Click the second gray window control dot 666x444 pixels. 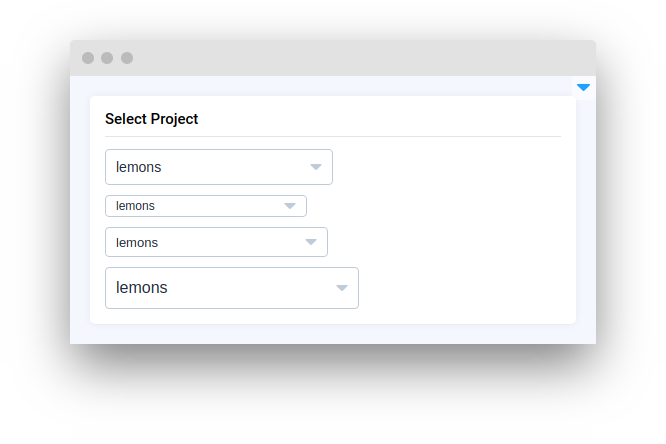(107, 58)
